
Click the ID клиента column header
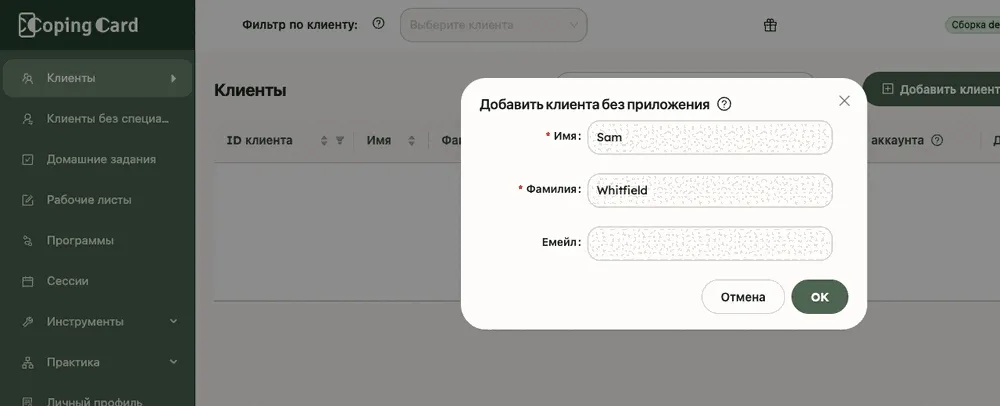click(260, 140)
